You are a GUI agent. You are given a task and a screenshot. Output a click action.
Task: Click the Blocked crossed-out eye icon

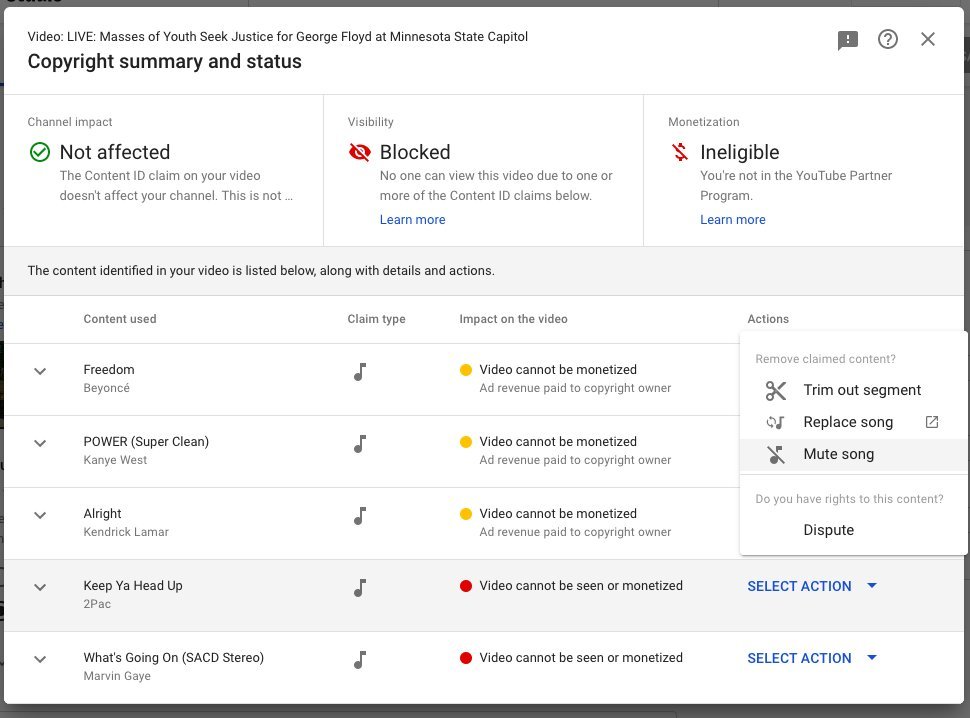pos(359,152)
